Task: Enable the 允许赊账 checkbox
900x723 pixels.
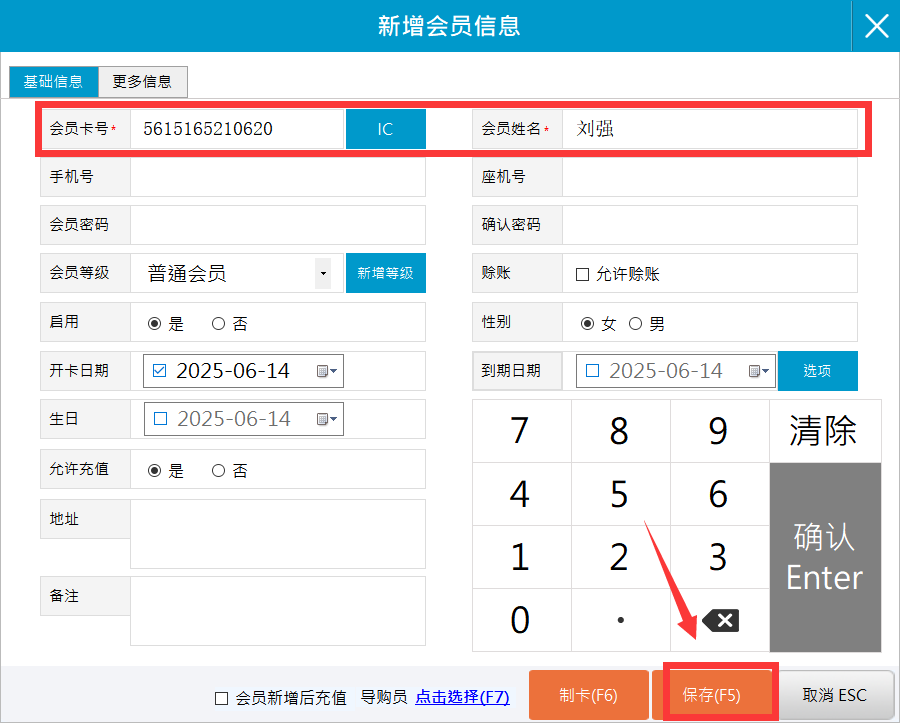Action: pos(582,274)
